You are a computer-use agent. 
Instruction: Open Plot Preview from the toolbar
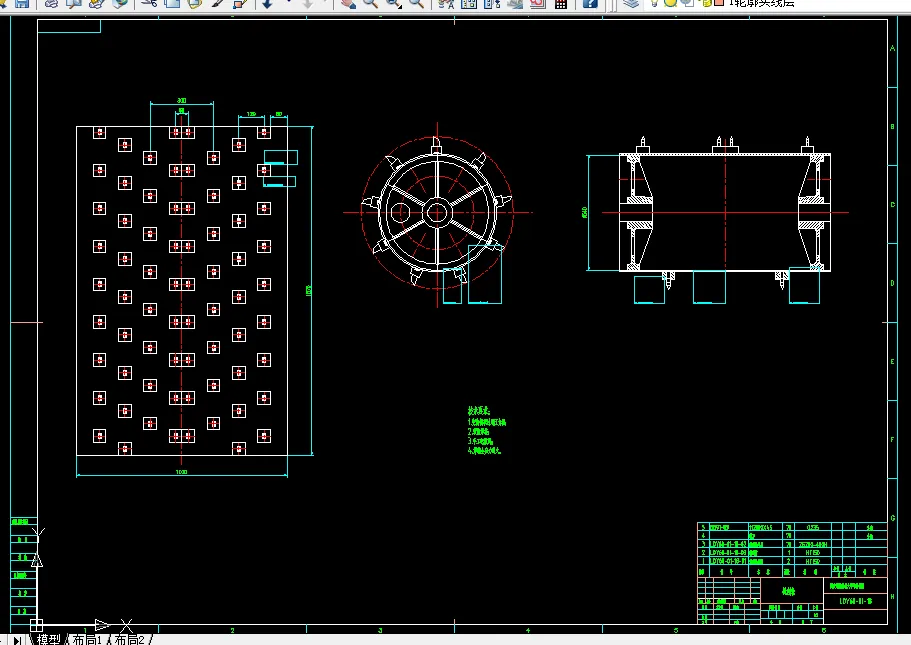(74, 3)
